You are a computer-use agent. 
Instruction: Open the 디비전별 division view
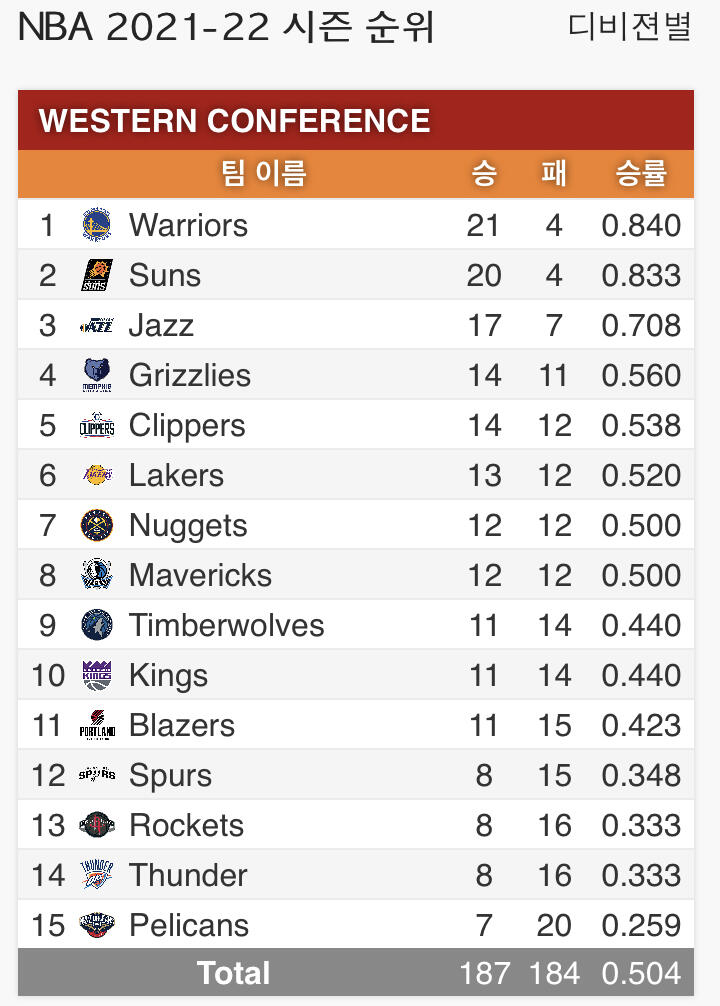pyautogui.click(x=630, y=27)
